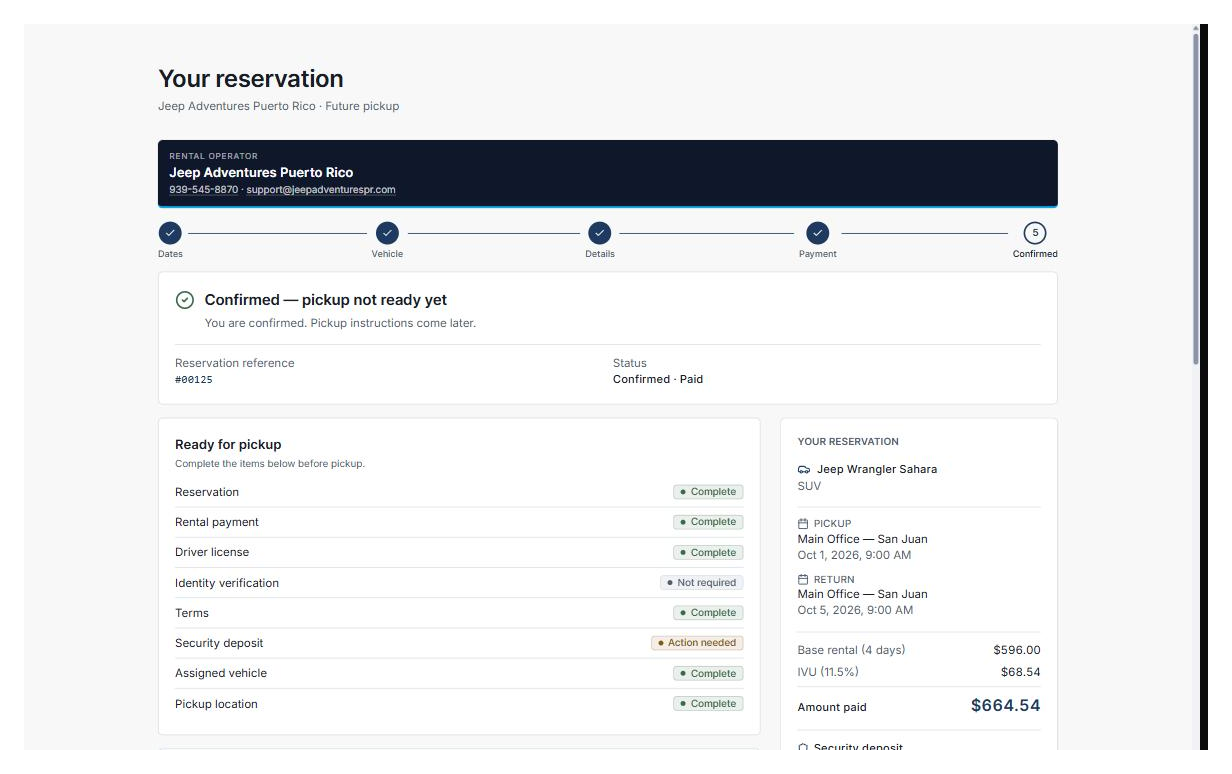Click the Complete badge in Pickup location row
The image size is (1232, 774).
point(708,704)
